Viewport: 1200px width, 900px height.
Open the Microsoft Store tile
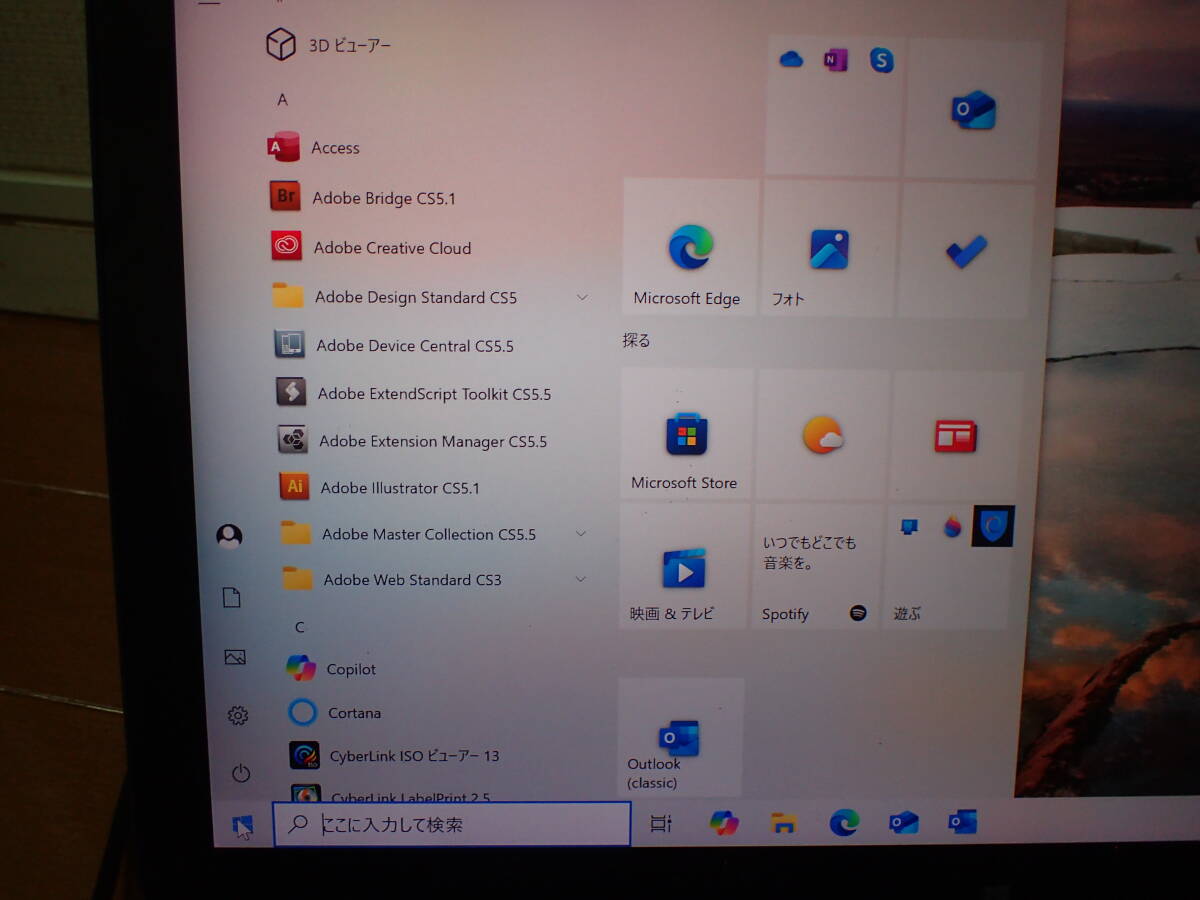point(686,435)
